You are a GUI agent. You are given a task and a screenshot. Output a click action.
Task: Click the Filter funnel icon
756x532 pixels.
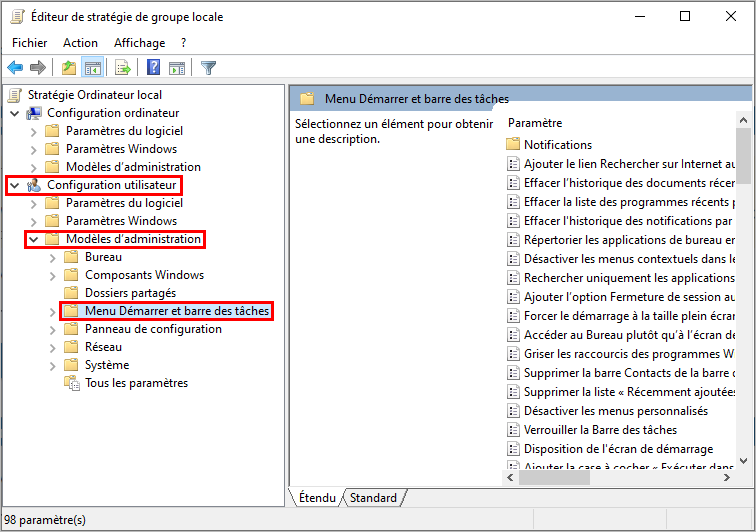tap(208, 68)
